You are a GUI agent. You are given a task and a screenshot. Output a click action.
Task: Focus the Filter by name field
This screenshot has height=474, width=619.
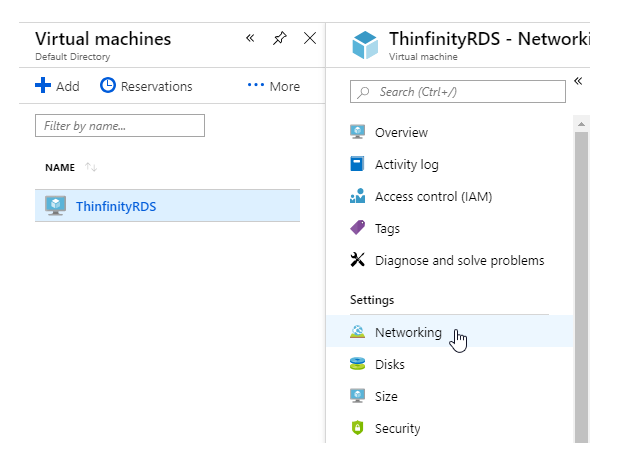[x=120, y=126]
